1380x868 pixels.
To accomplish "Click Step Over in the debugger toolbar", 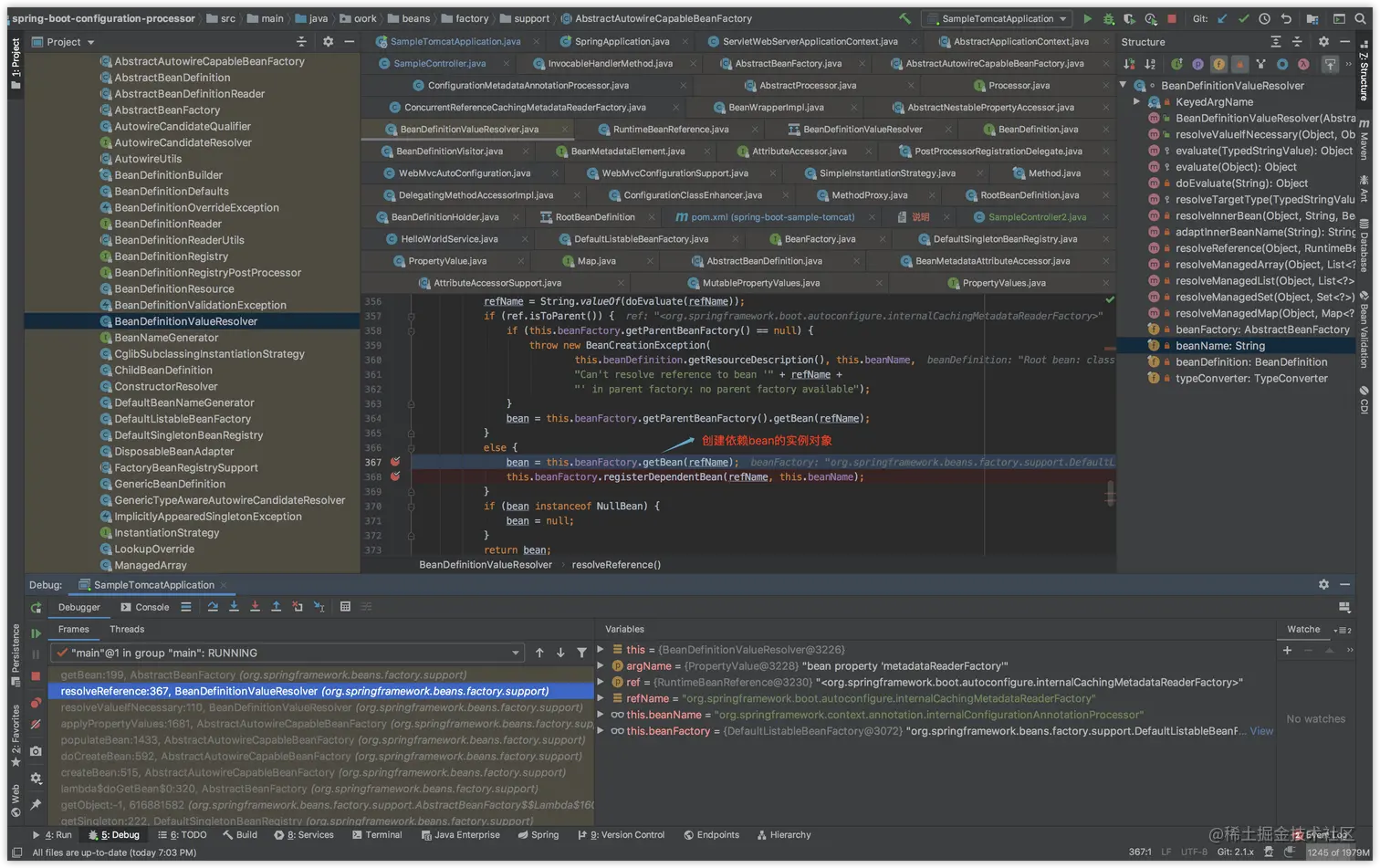I will coord(213,607).
